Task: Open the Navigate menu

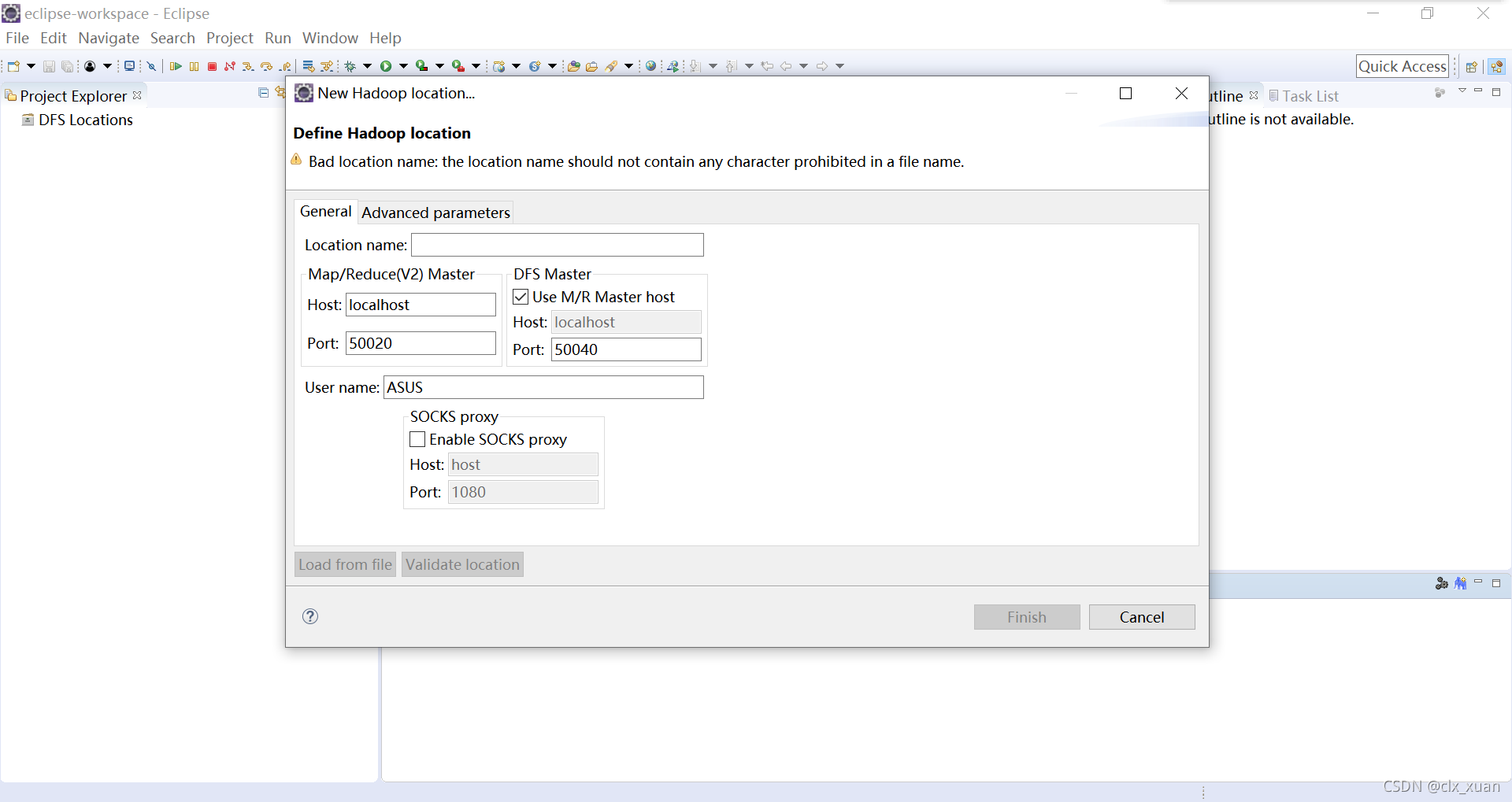Action: click(x=109, y=38)
